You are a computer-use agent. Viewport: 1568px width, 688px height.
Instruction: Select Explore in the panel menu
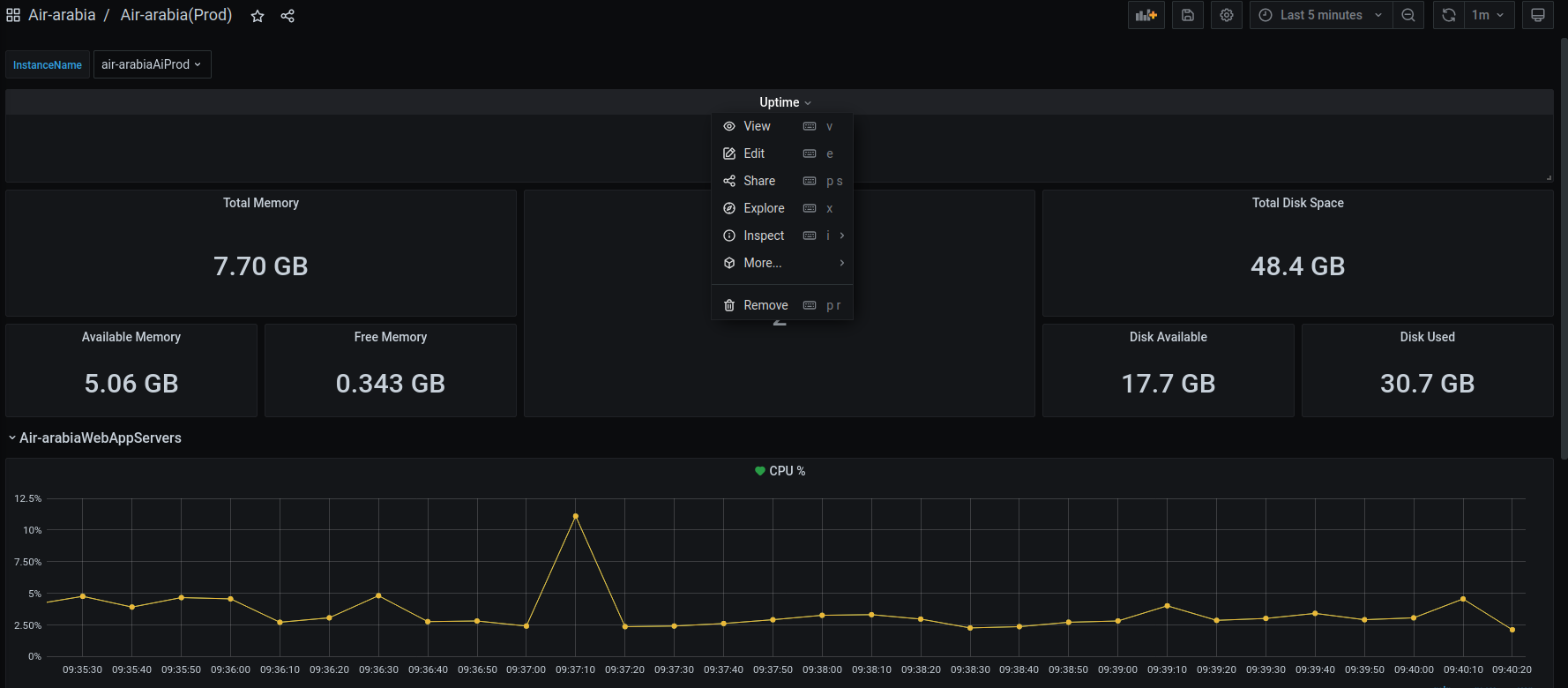point(764,208)
